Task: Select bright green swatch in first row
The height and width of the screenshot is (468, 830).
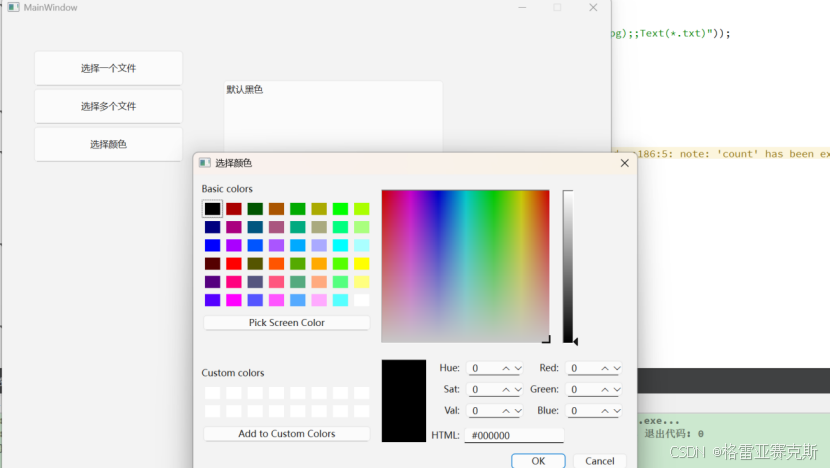Action: click(x=340, y=209)
